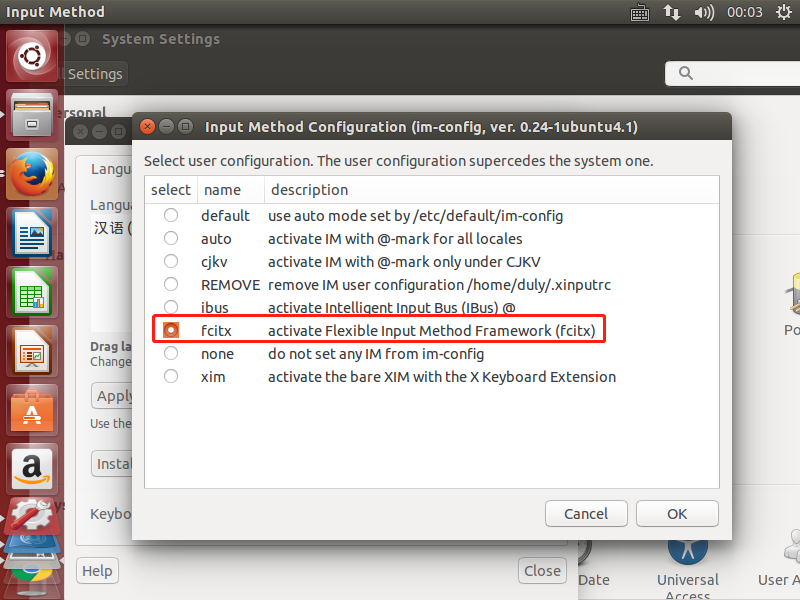800x600 pixels.
Task: Click the description column header
Action: 310,190
